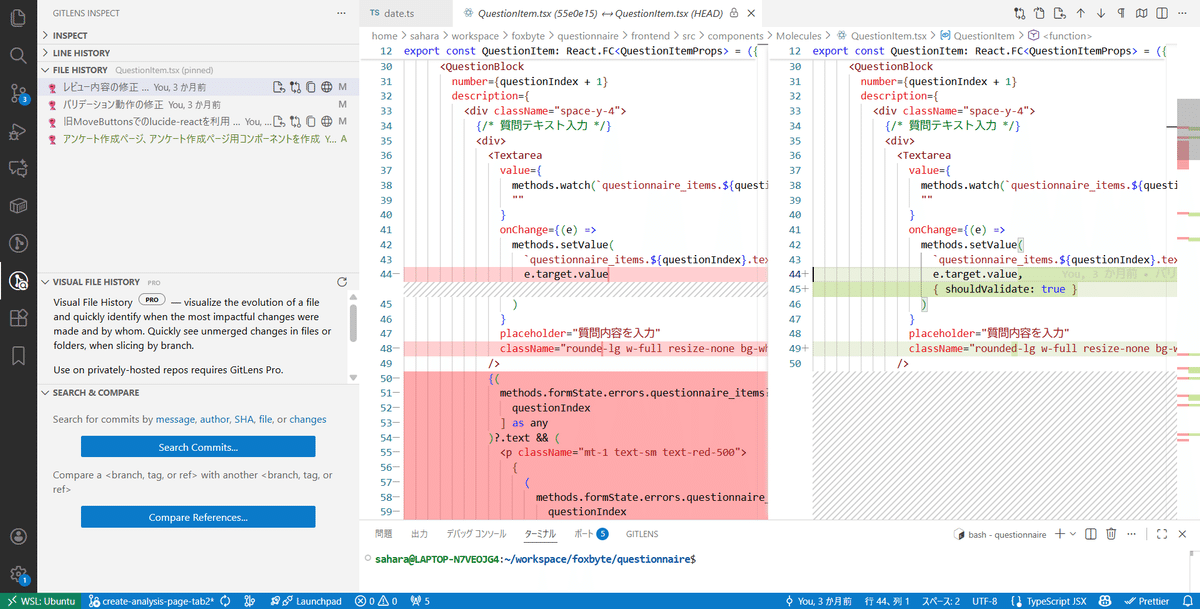1200x609 pixels.
Task: Split the editor using the split icon
Action: point(1162,12)
